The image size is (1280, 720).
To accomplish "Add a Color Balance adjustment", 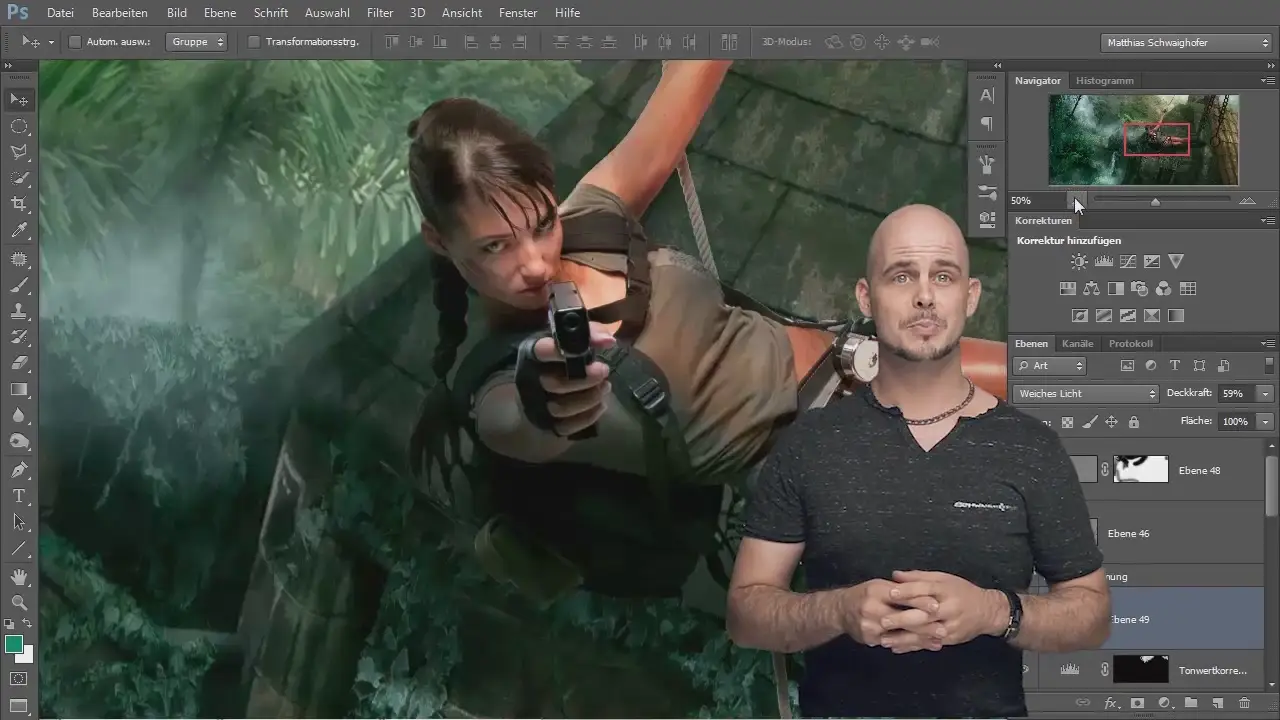I will [x=1091, y=289].
